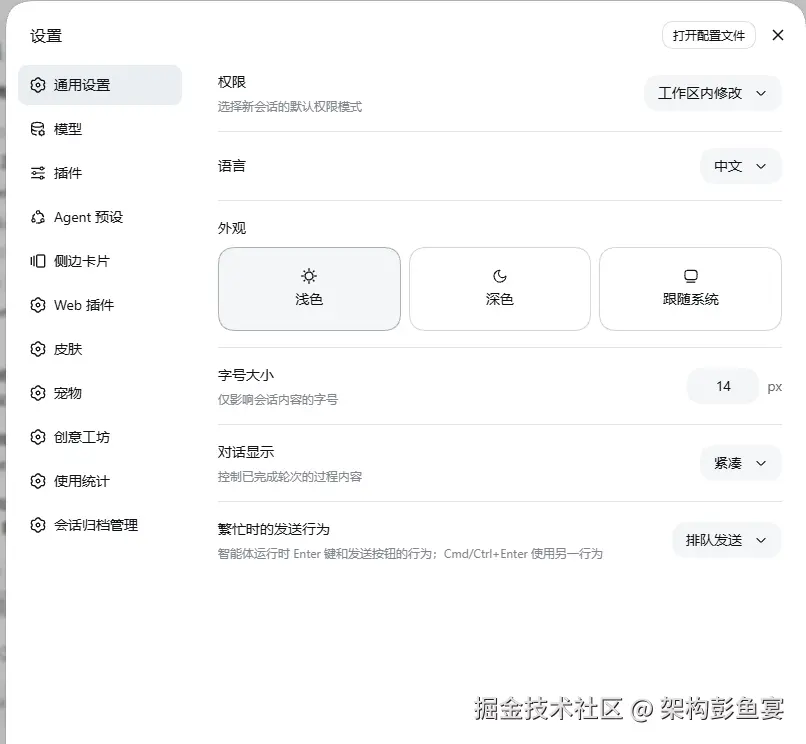Open the 繁忙时的发送行为 dropdown showing 排队发送

tap(727, 540)
